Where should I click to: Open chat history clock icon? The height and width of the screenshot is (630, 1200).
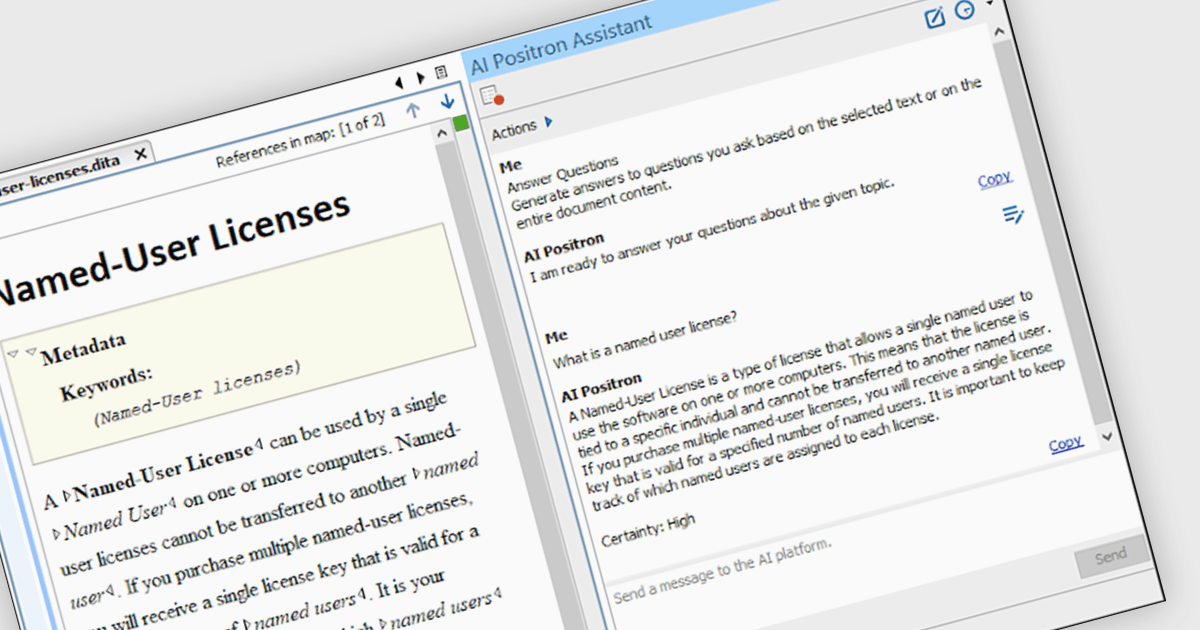pos(964,10)
